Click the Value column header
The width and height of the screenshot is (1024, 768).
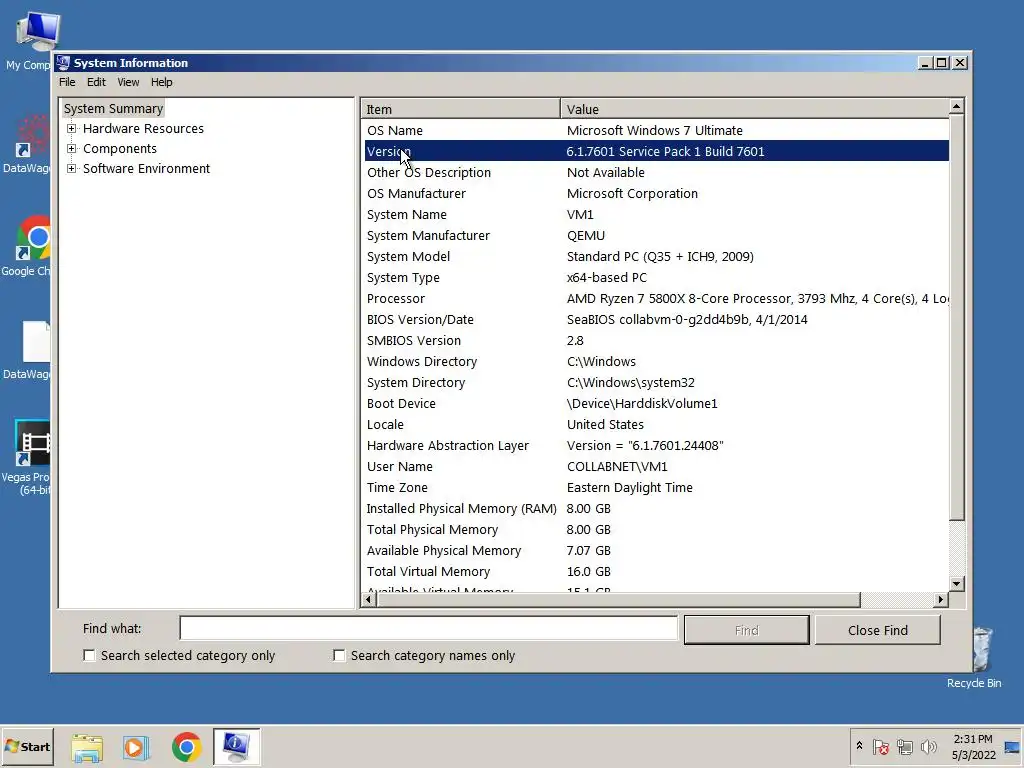pos(754,109)
